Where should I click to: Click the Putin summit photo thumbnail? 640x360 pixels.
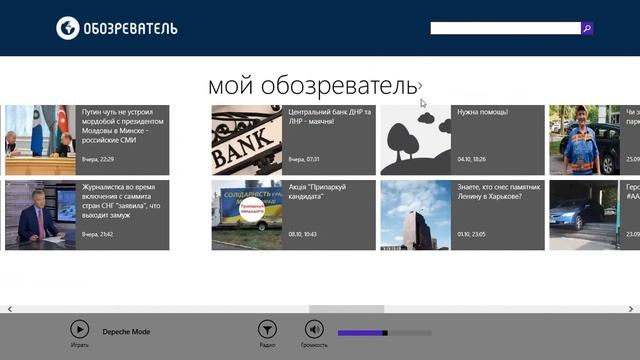pyautogui.click(x=40, y=140)
